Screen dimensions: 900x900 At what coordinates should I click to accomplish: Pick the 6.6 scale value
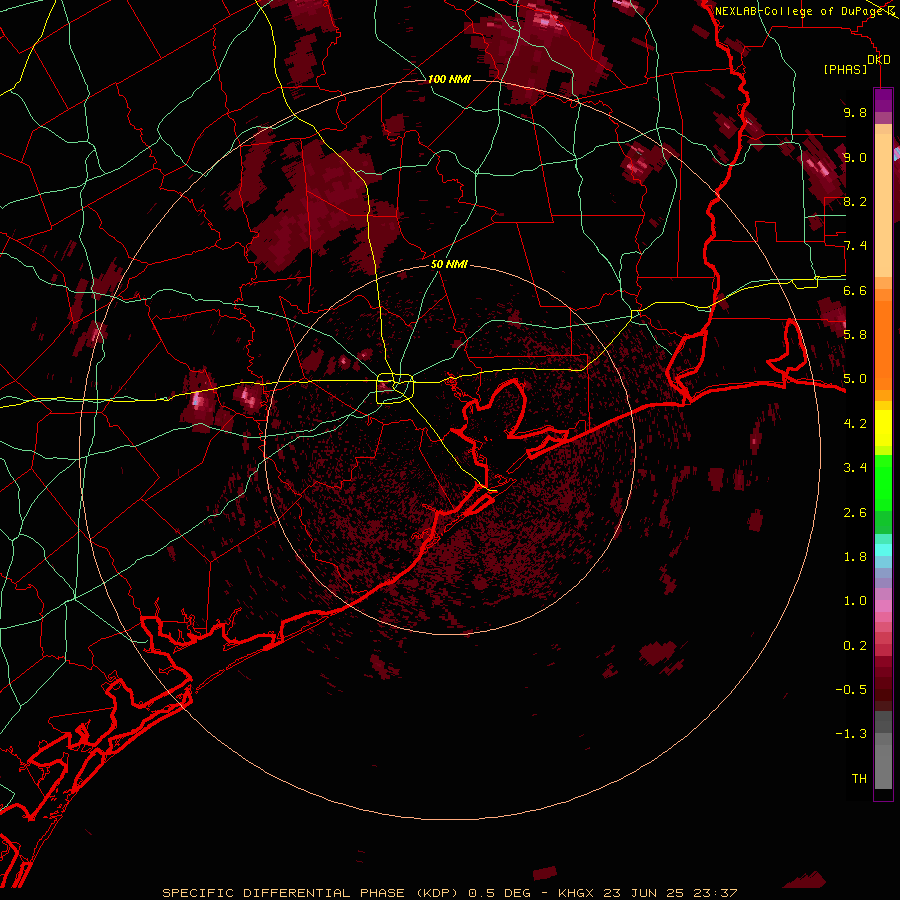[x=855, y=290]
